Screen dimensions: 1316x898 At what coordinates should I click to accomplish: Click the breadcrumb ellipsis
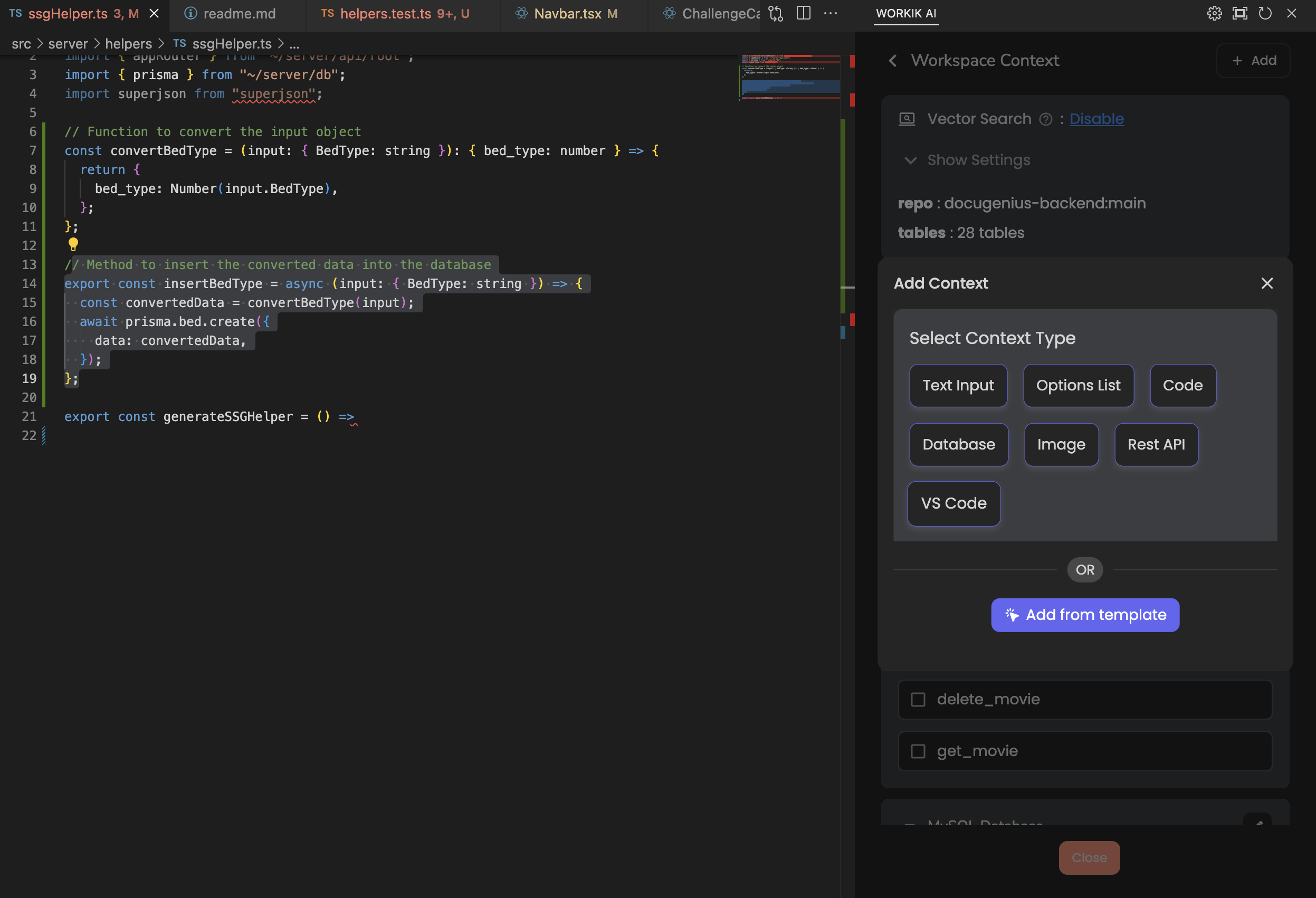[x=294, y=44]
